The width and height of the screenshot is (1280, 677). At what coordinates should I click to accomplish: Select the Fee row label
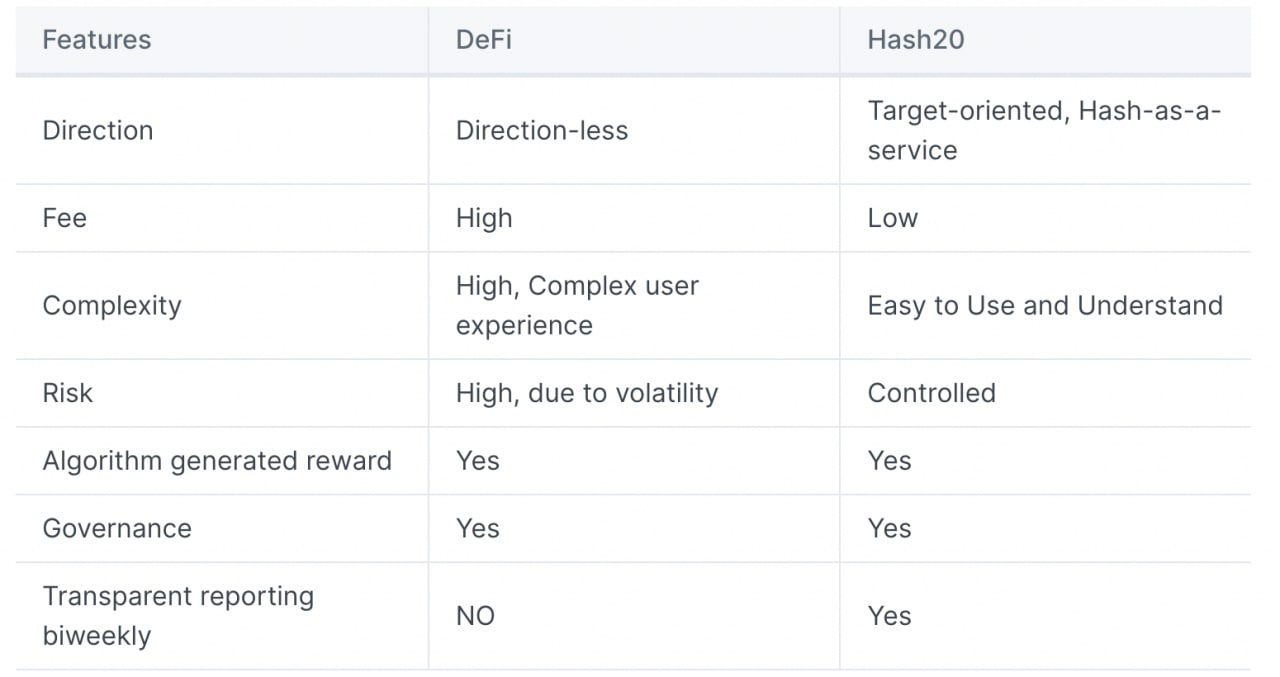coord(65,218)
